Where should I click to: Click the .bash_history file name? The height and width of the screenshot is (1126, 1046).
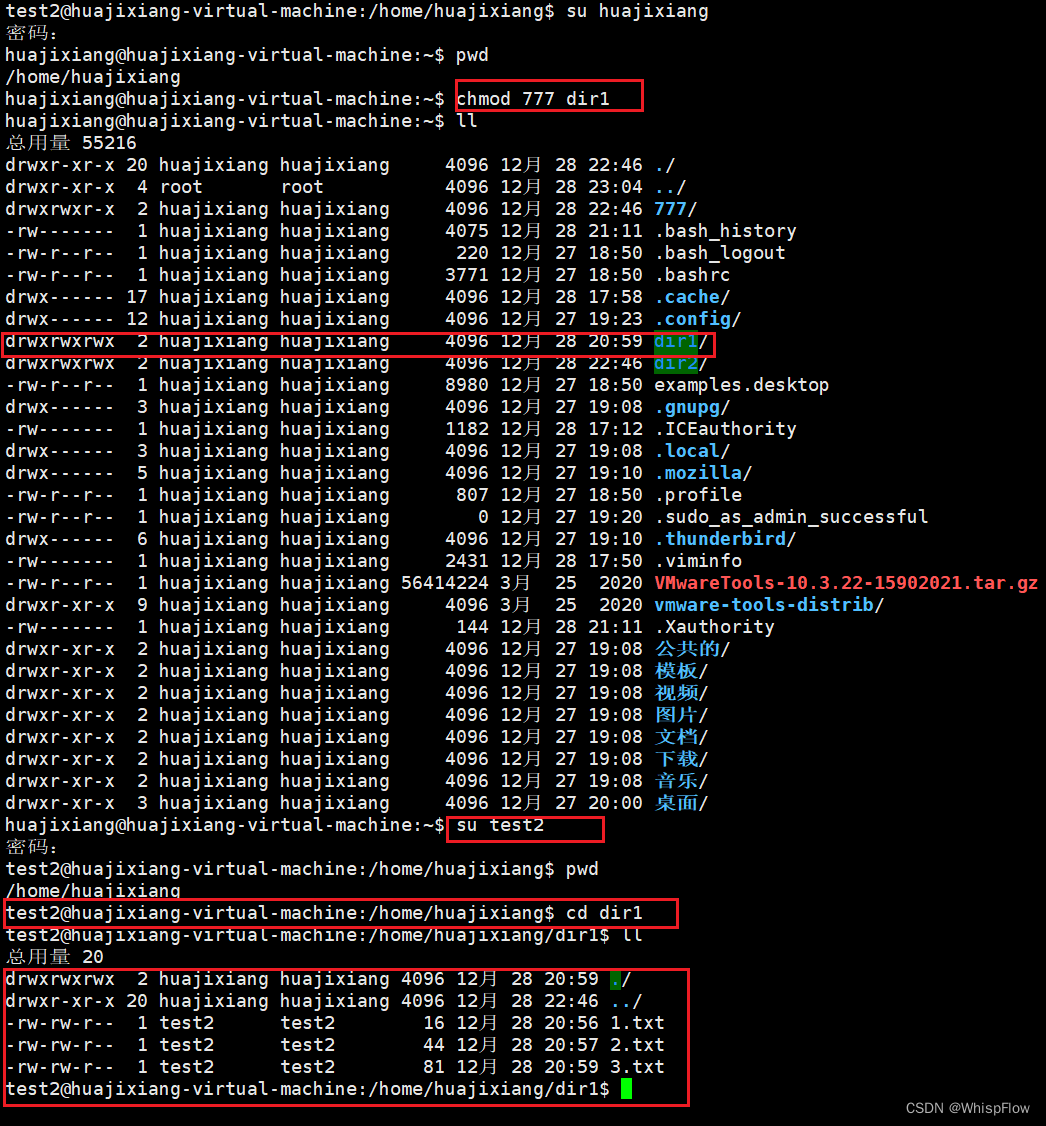(725, 230)
